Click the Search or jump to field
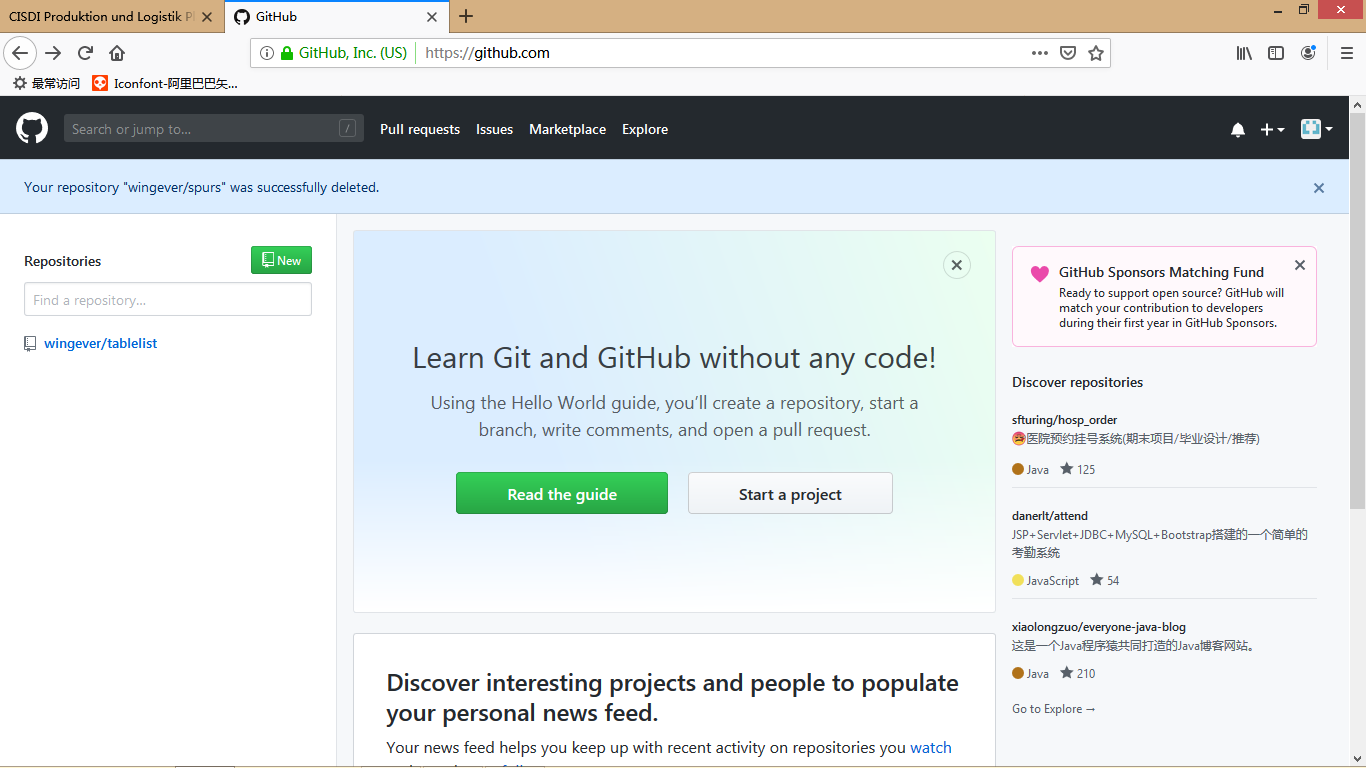Screen dimensions: 1366x768 214,128
